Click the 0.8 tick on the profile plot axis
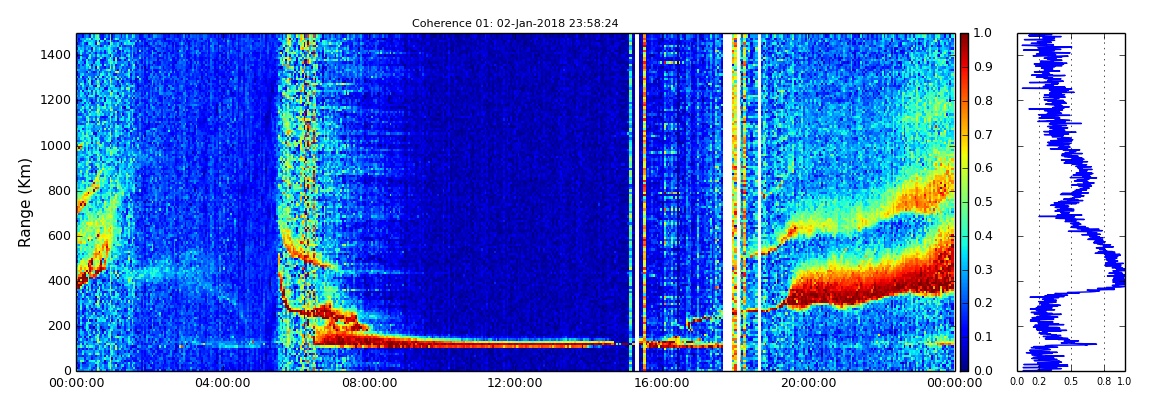Viewport: 1150px width, 407px height. coord(1104,382)
